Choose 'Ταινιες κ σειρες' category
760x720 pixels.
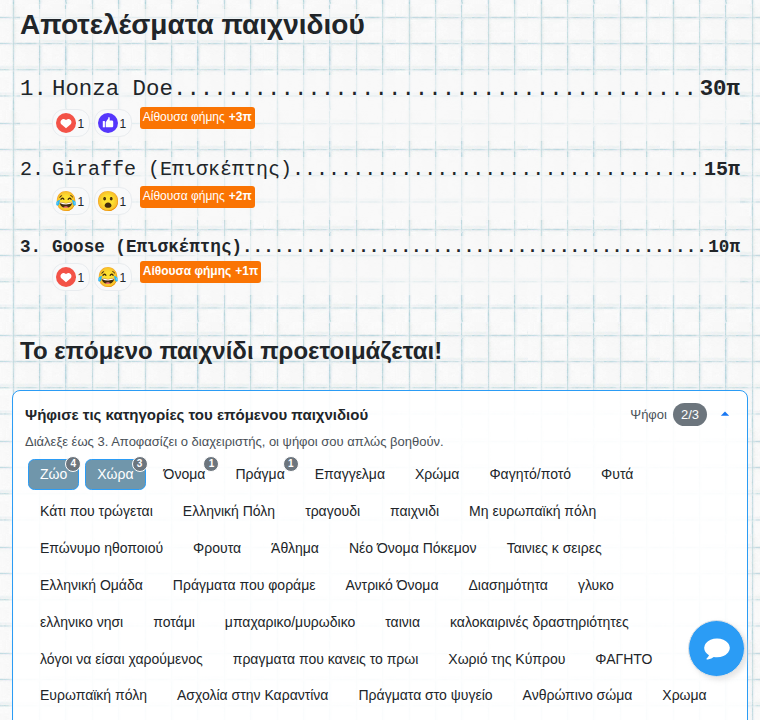coord(554,548)
